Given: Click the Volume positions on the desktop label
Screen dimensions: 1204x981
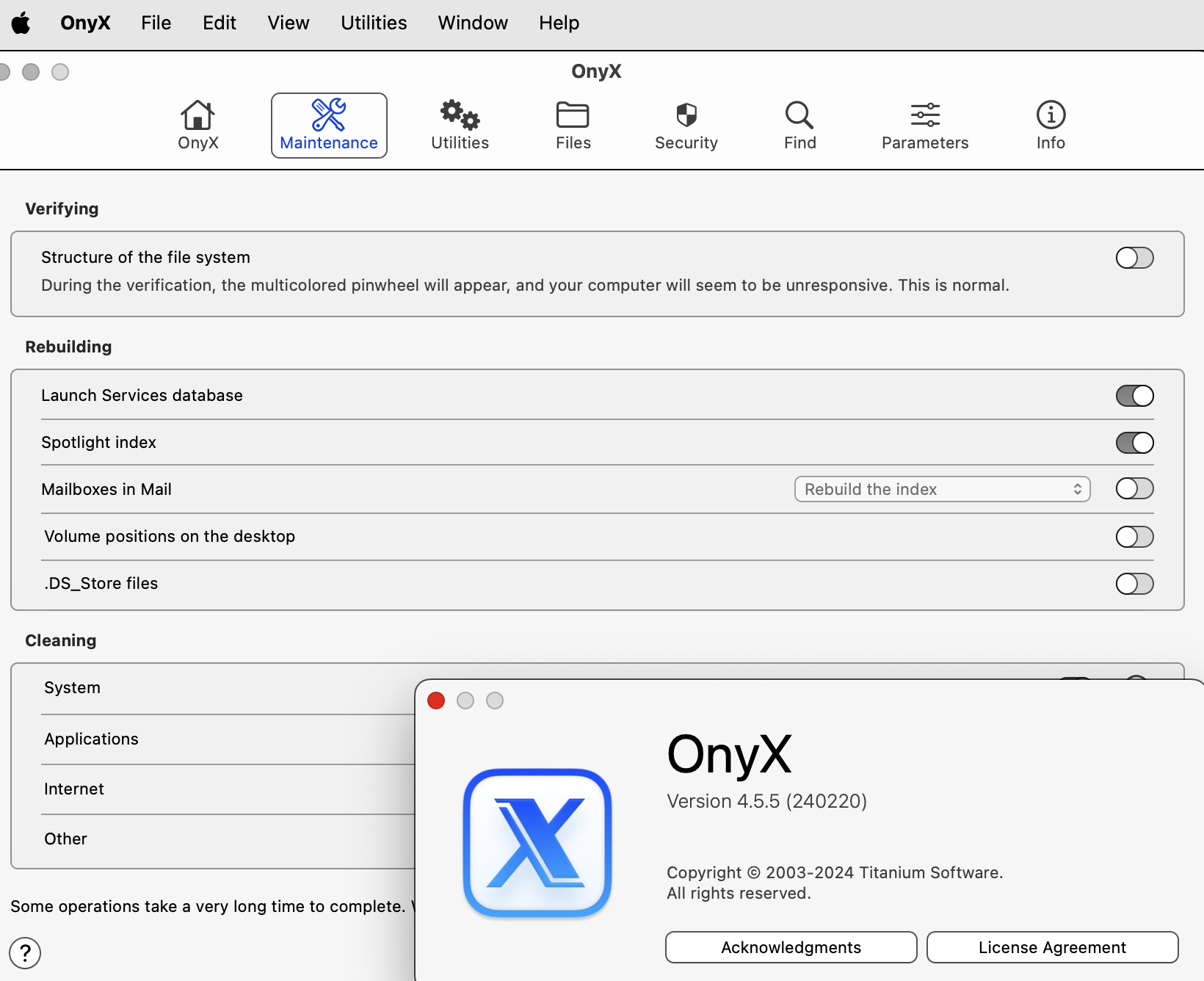Looking at the screenshot, I should [170, 537].
